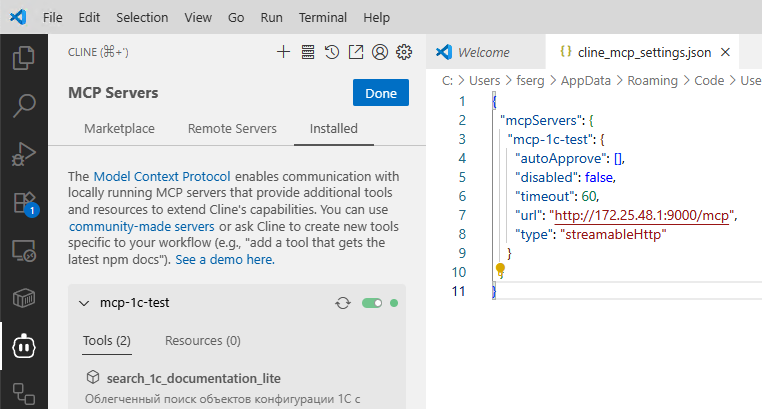Open the Terminal menu
762x409 pixels.
[323, 17]
